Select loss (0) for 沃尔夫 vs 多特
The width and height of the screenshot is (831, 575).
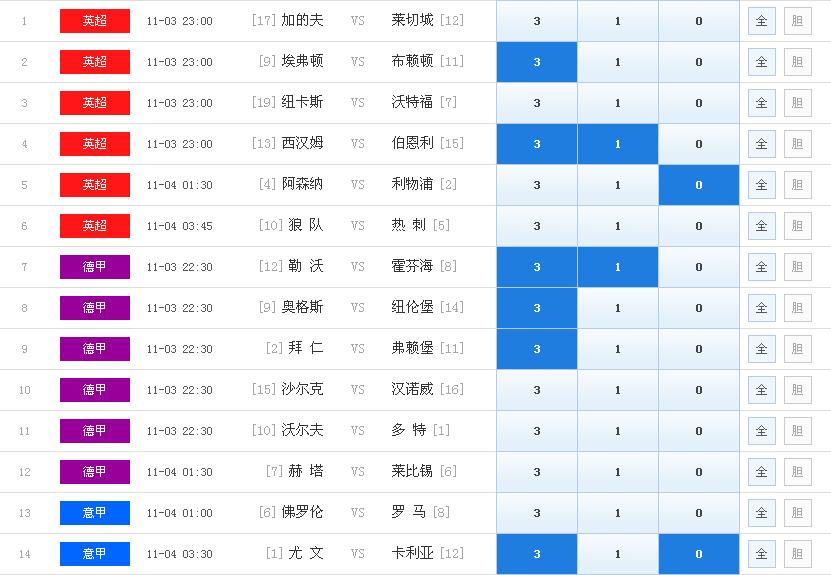pos(699,431)
